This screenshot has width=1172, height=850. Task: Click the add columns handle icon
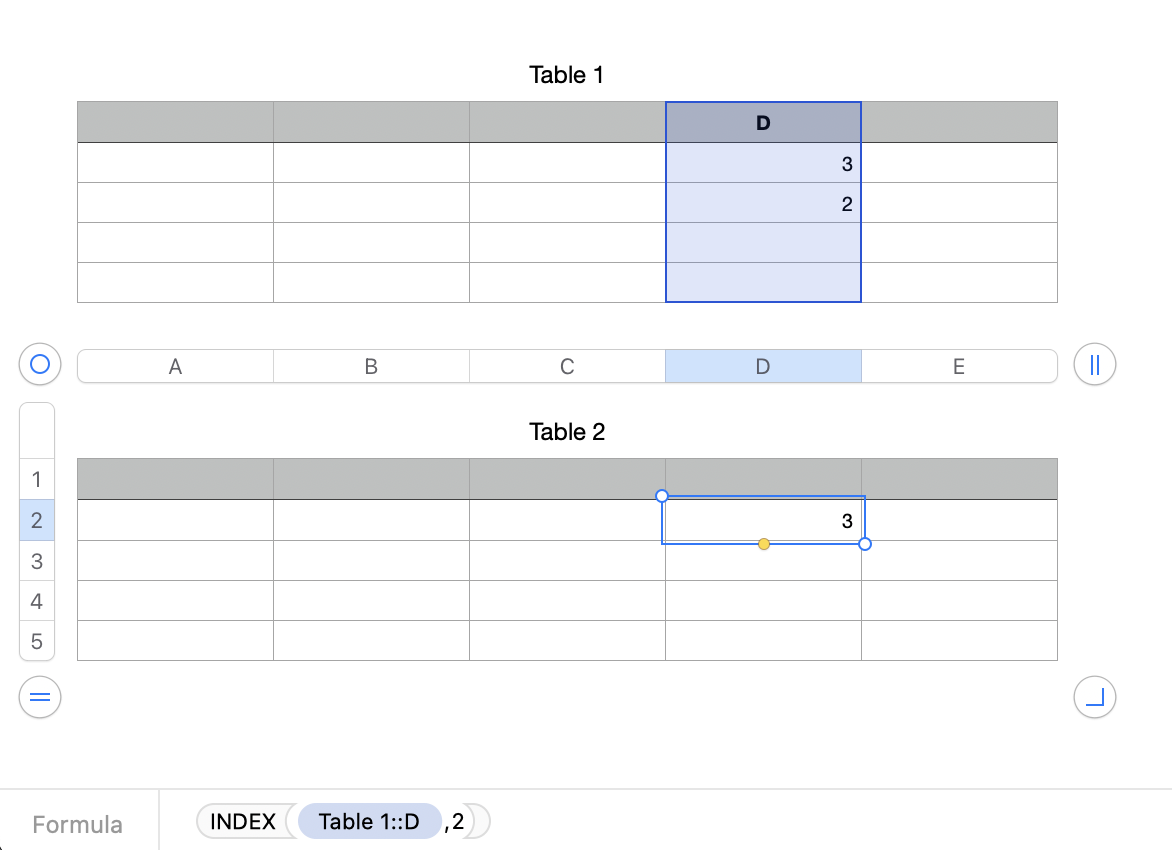[x=1094, y=364]
